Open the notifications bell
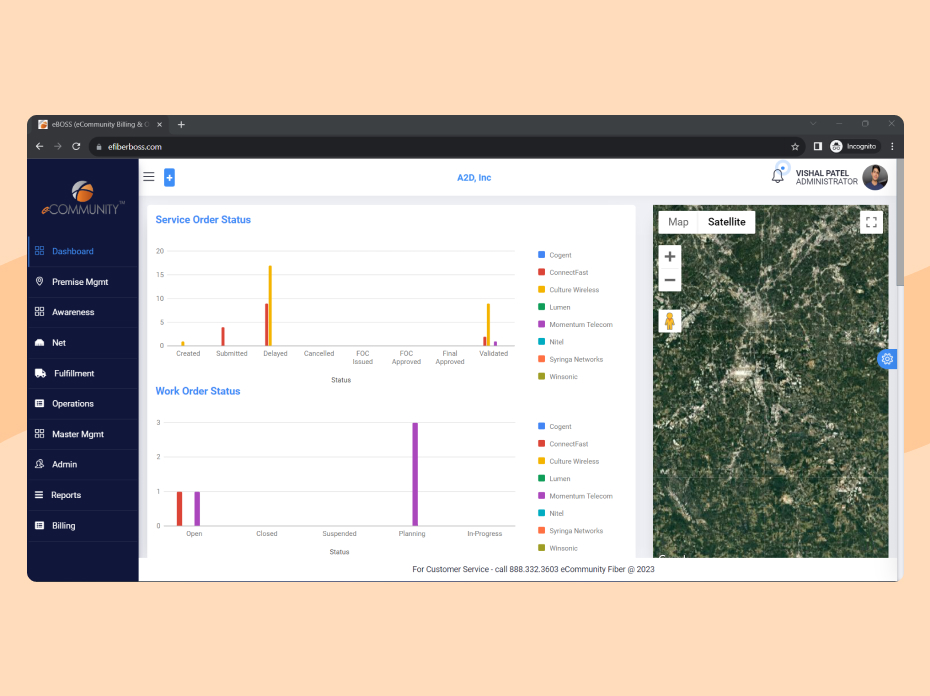This screenshot has height=696, width=930. (778, 176)
